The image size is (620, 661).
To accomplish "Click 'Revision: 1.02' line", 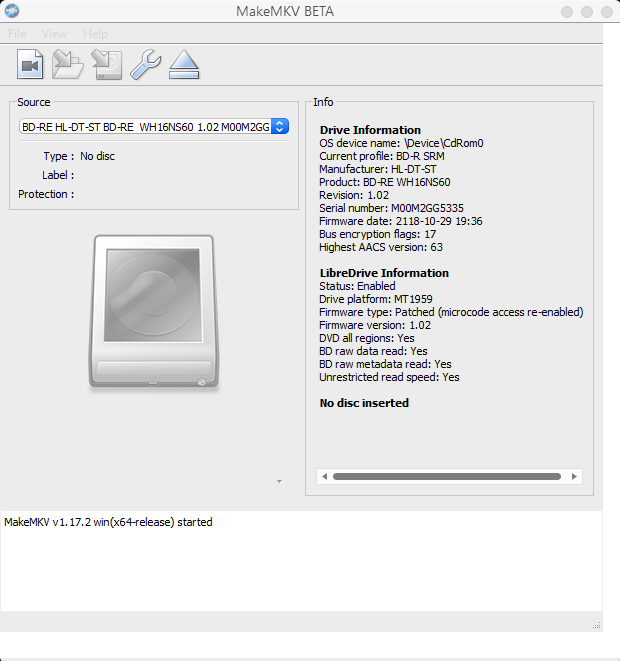I will 354,196.
